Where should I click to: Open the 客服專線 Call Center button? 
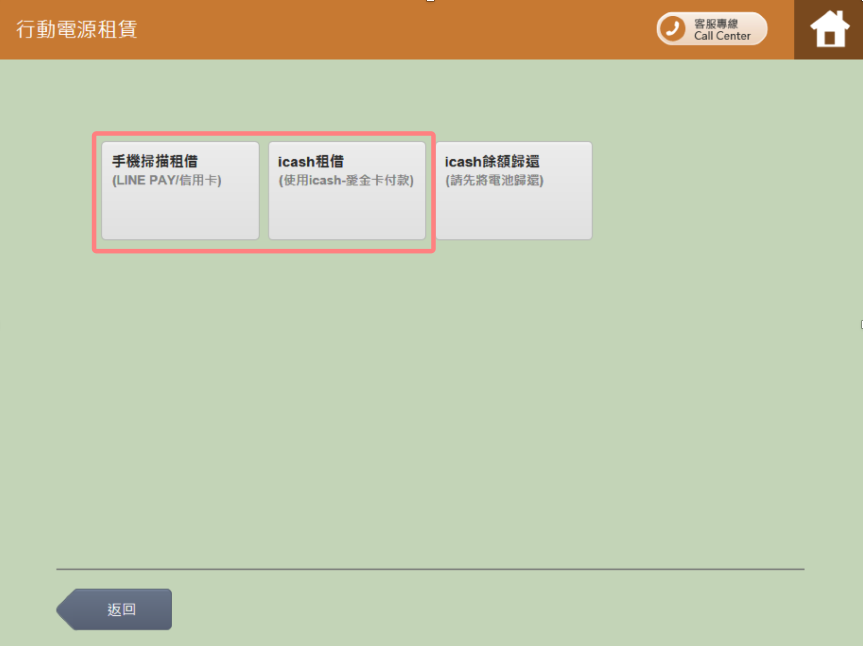[712, 29]
